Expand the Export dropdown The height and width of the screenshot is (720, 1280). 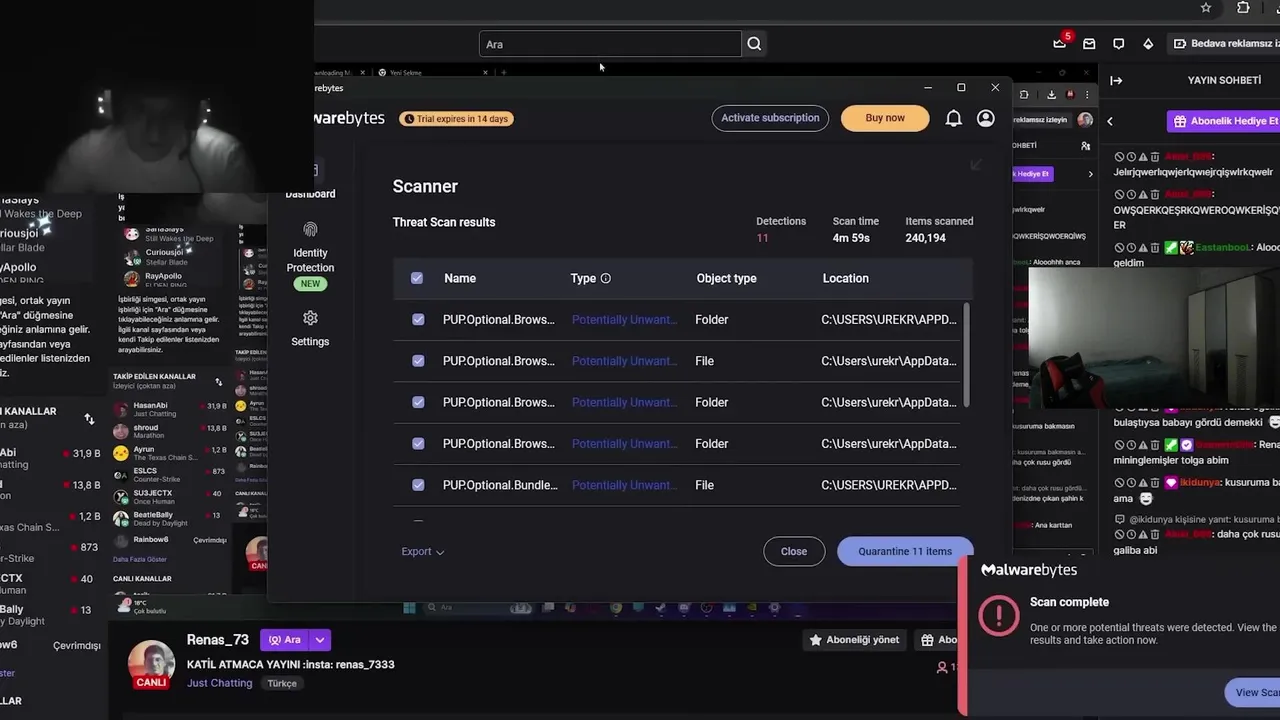[423, 551]
